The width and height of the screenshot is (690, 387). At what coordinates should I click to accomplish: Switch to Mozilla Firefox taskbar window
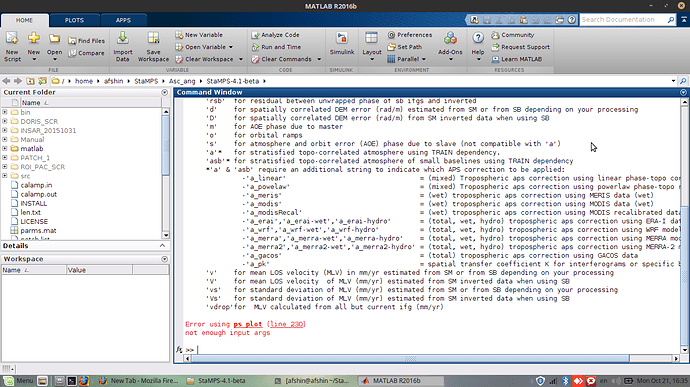point(139,381)
